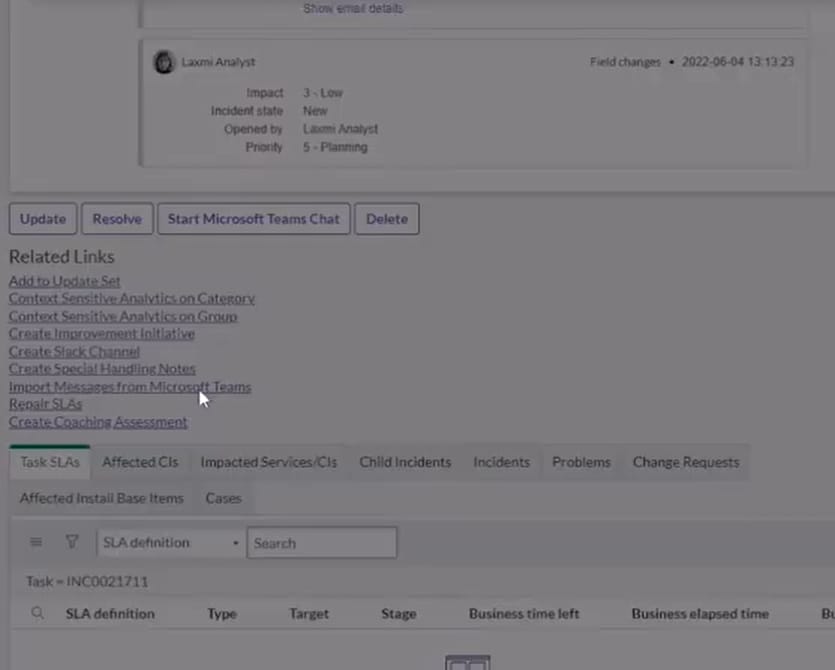Click the Laxmi Analyst name in activity

pyautogui.click(x=218, y=62)
